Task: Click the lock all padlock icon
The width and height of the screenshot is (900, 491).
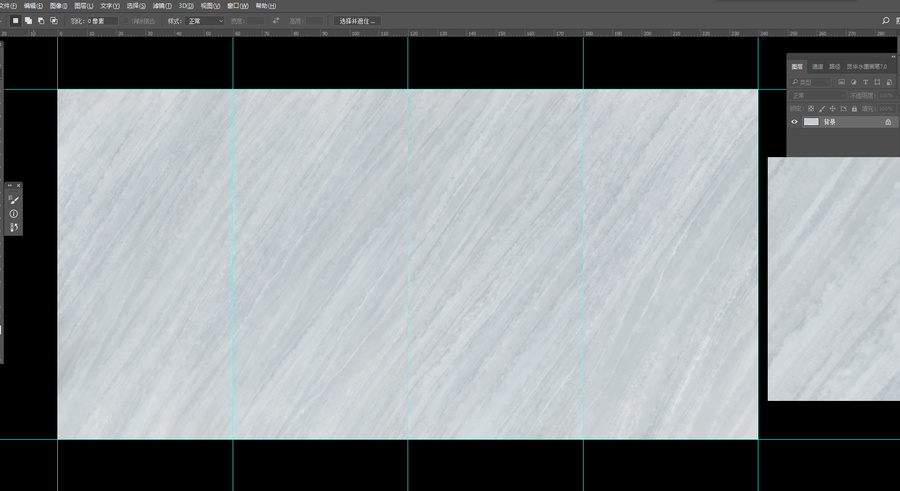Action: coord(854,109)
